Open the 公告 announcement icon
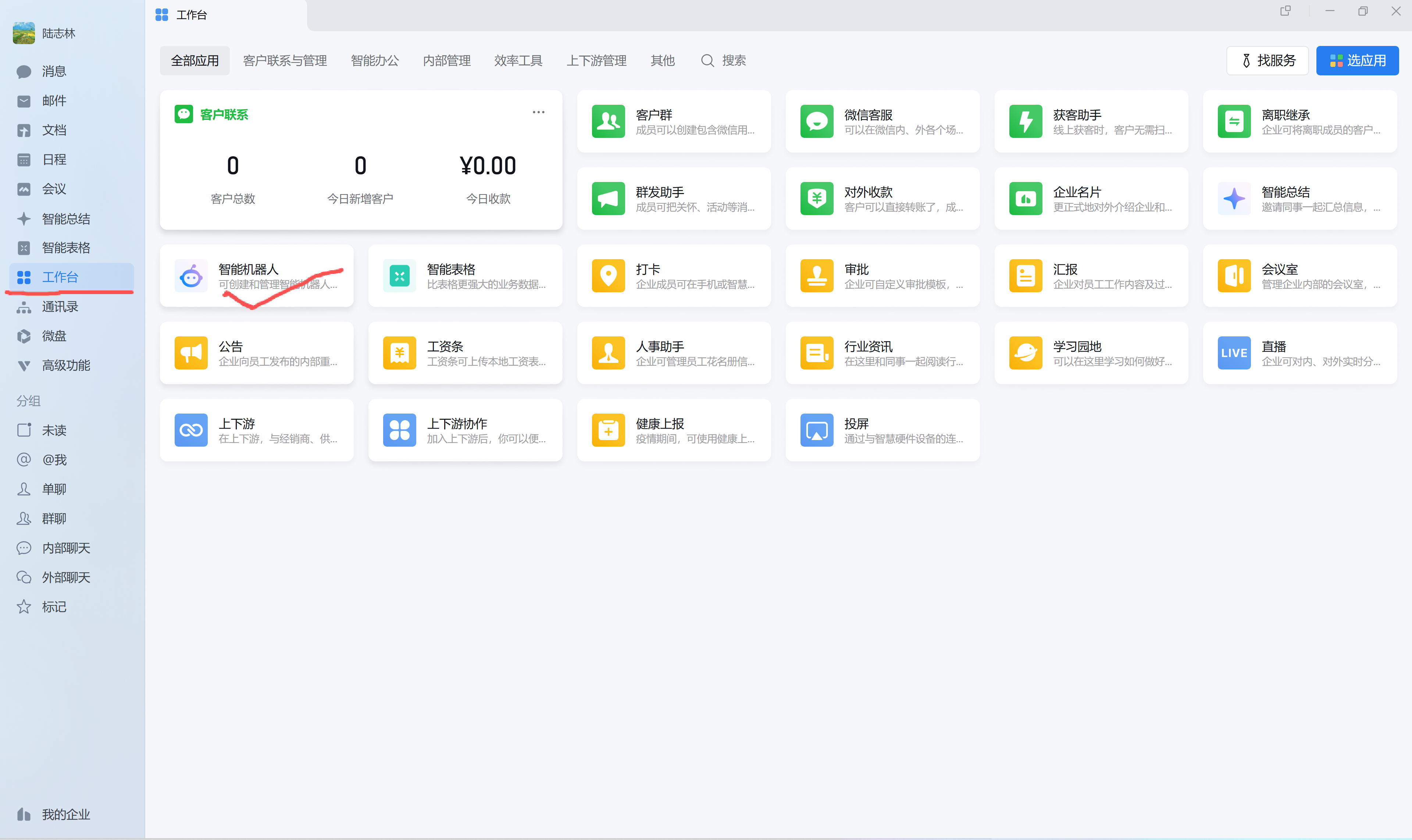The image size is (1412, 840). tap(191, 353)
